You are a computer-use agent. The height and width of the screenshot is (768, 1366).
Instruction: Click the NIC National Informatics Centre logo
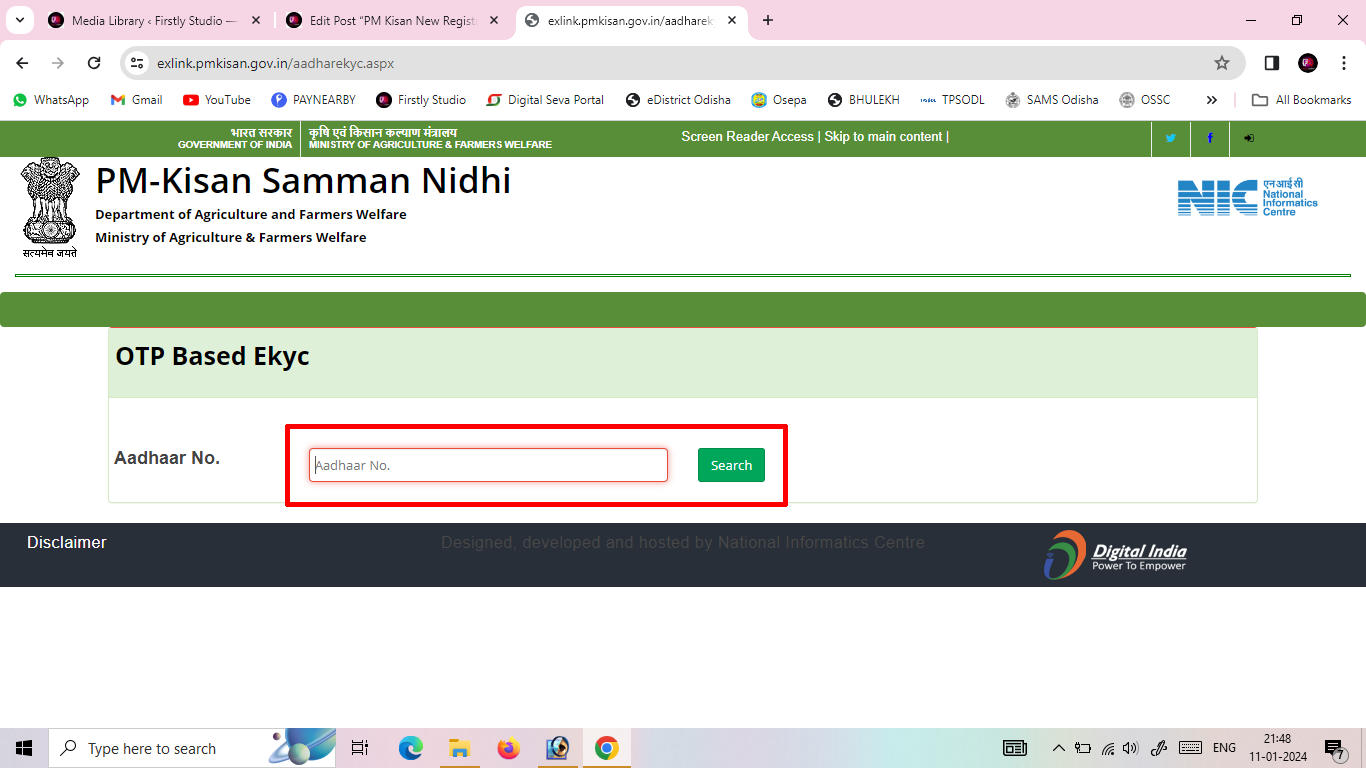coord(1247,197)
